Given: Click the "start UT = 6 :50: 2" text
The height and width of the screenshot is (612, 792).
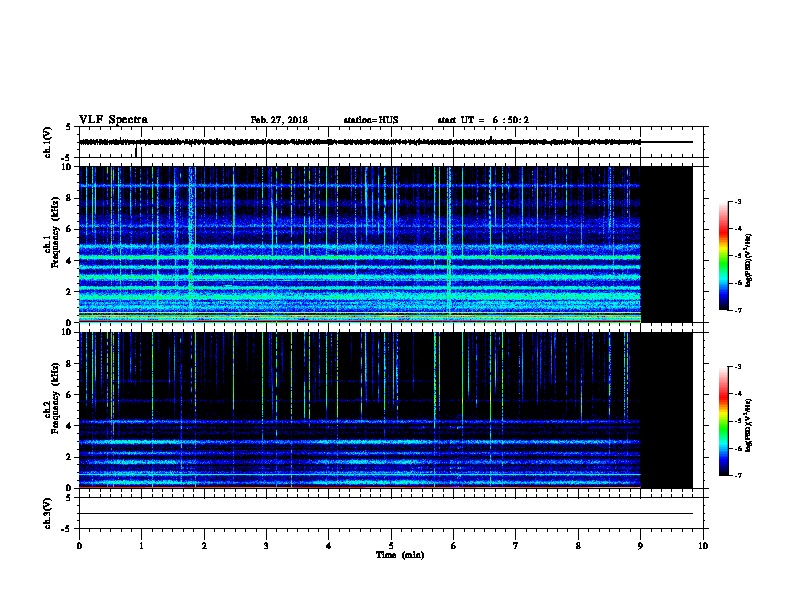Looking at the screenshot, I should pos(483,120).
